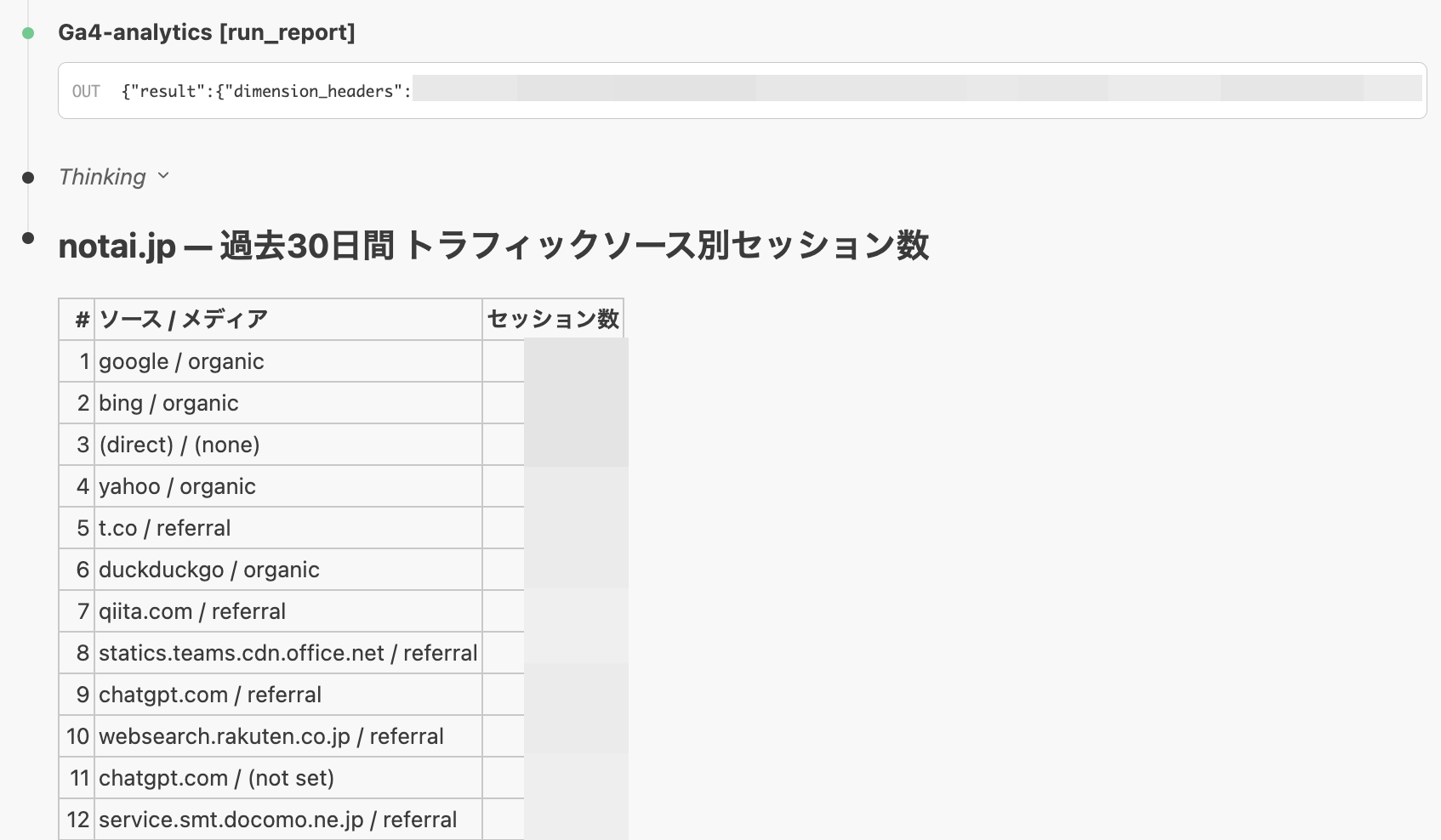The image size is (1441, 840).
Task: Select the セッション数 column header
Action: [x=551, y=319]
